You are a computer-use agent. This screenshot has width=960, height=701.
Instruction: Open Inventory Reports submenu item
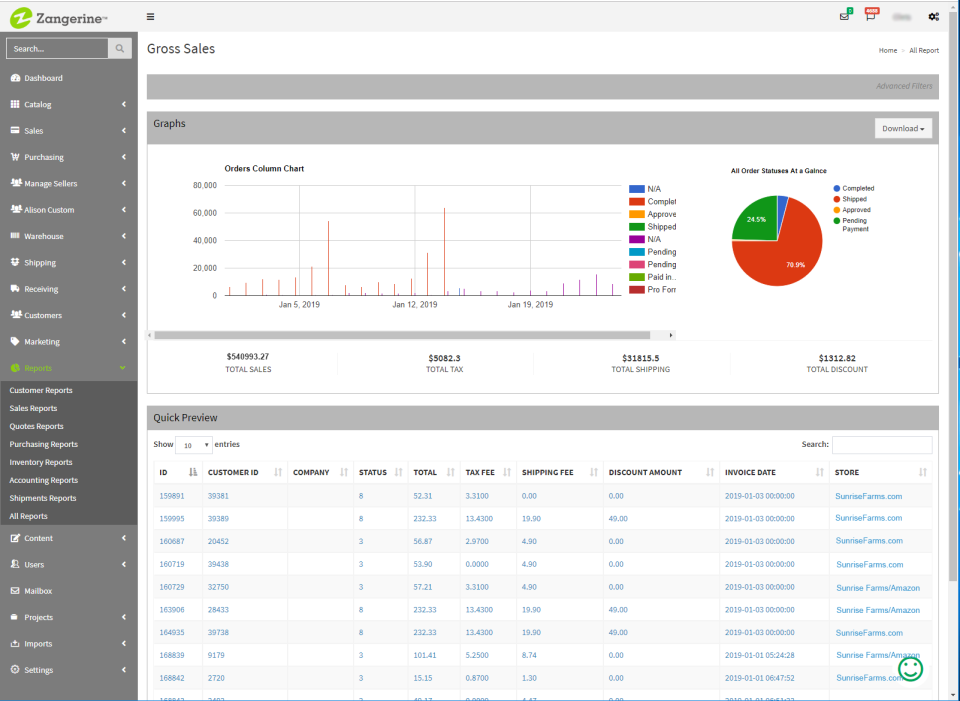(x=40, y=462)
